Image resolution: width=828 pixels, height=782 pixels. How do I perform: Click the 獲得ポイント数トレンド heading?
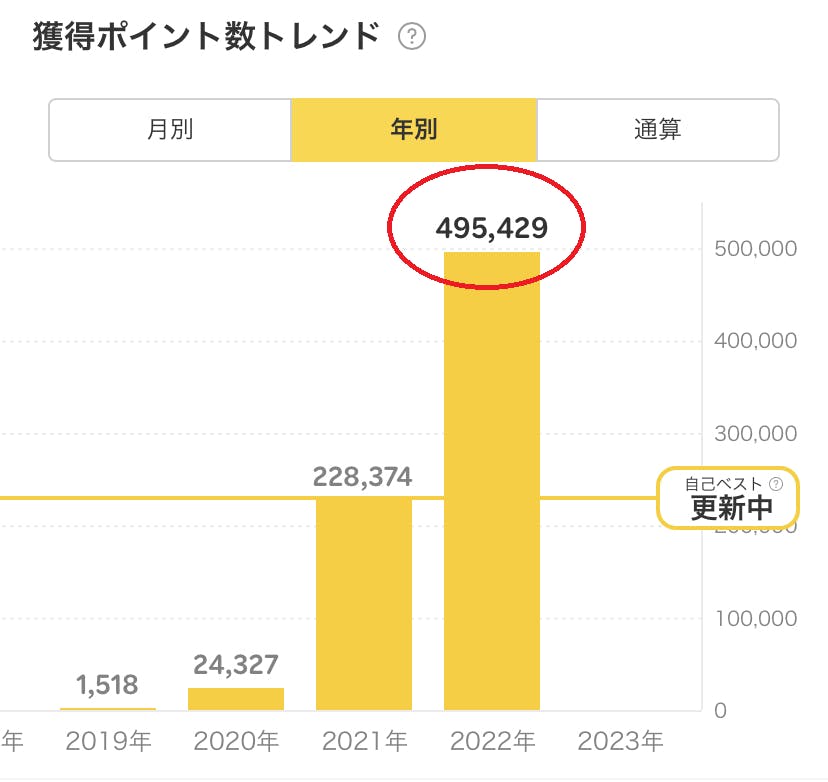(x=207, y=37)
